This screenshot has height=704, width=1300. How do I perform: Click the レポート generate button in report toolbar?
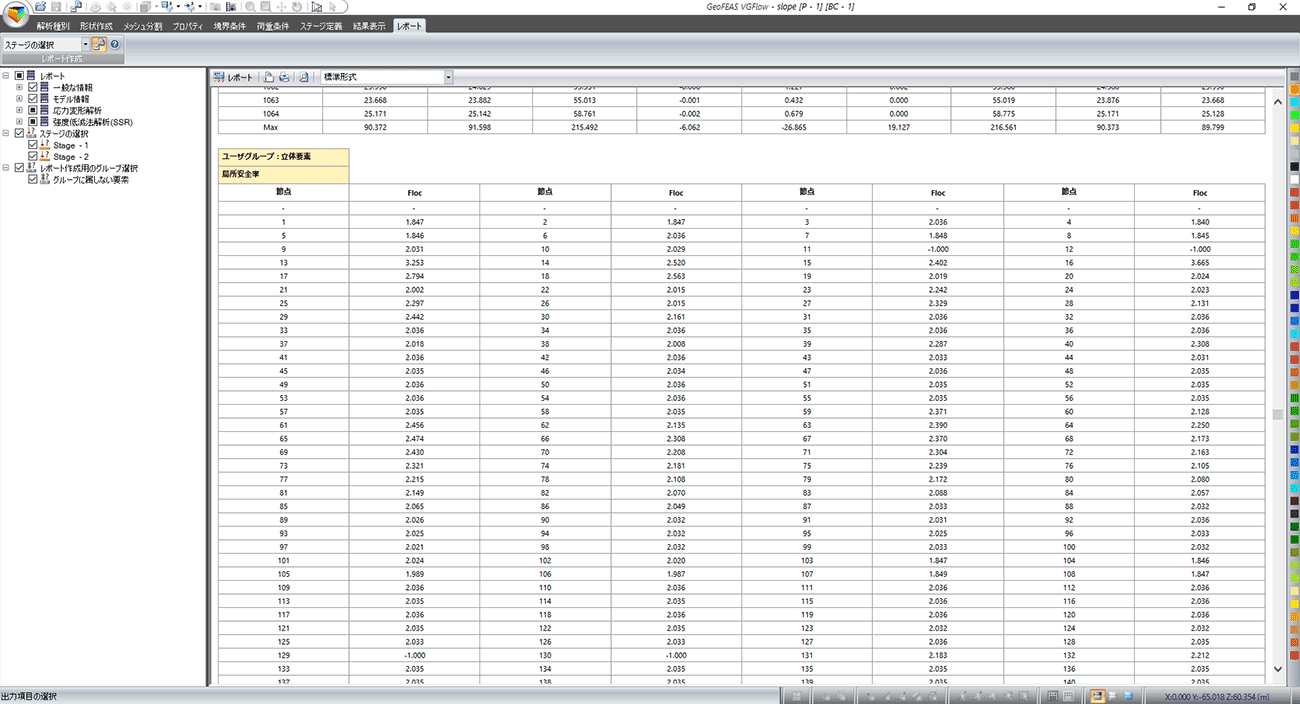coord(234,77)
